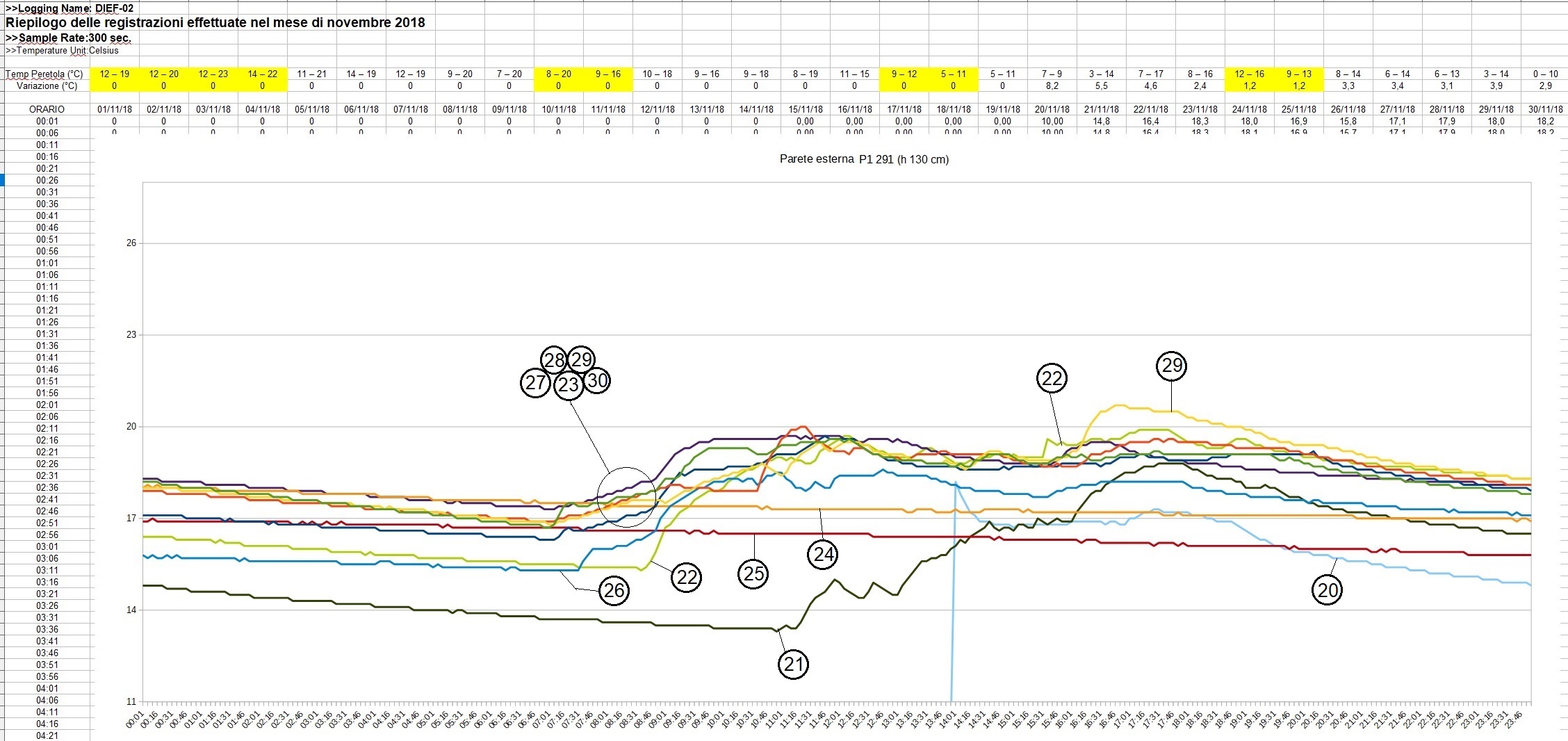
Task: Click the 20/11/18 date header cell
Action: point(1052,110)
